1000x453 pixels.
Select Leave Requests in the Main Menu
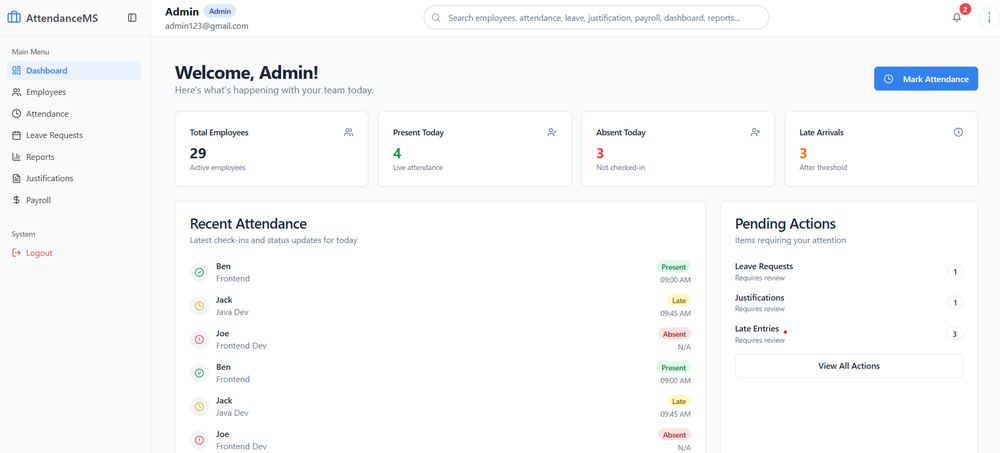(x=74, y=135)
